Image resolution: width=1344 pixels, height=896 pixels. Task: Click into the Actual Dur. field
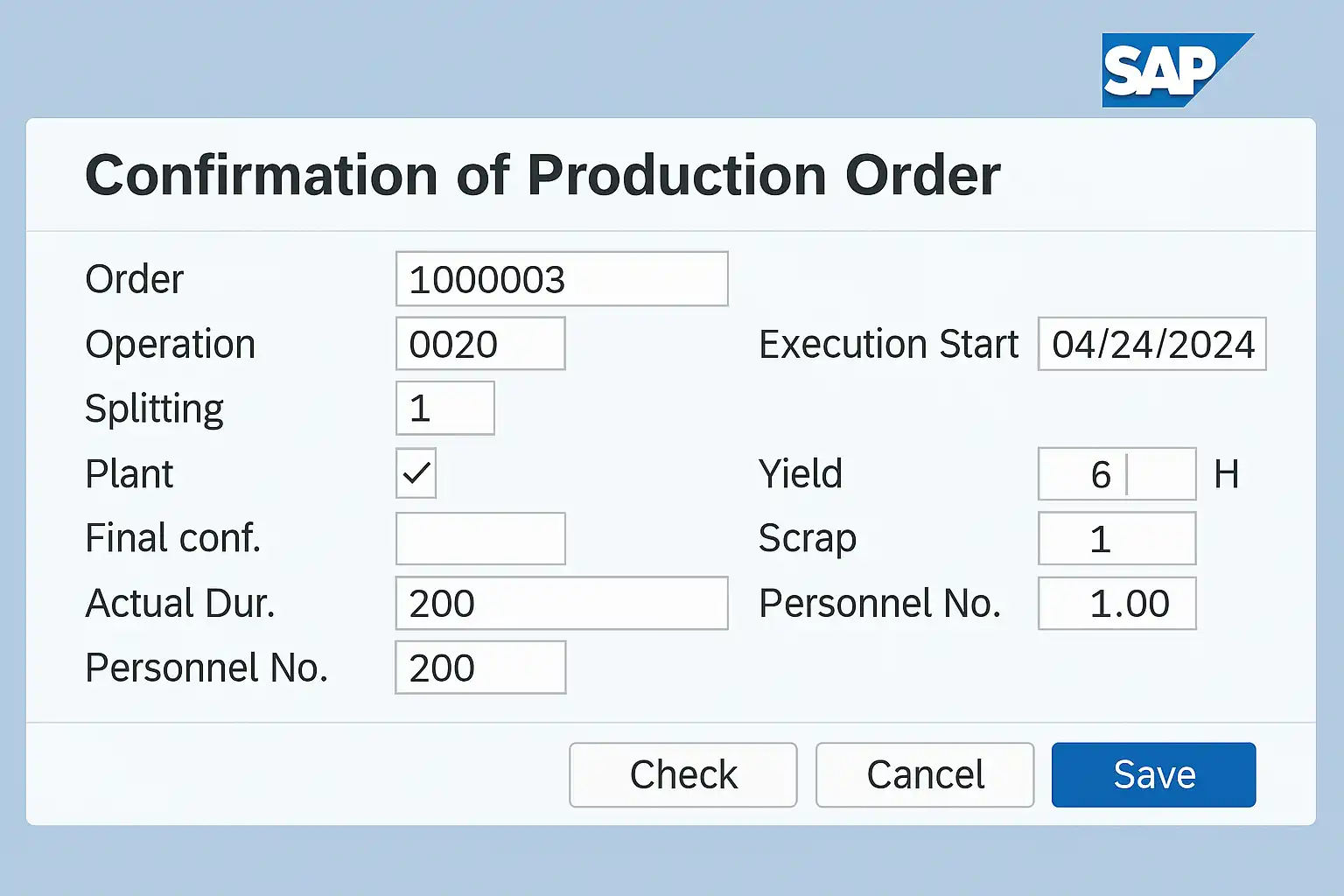coord(561,603)
